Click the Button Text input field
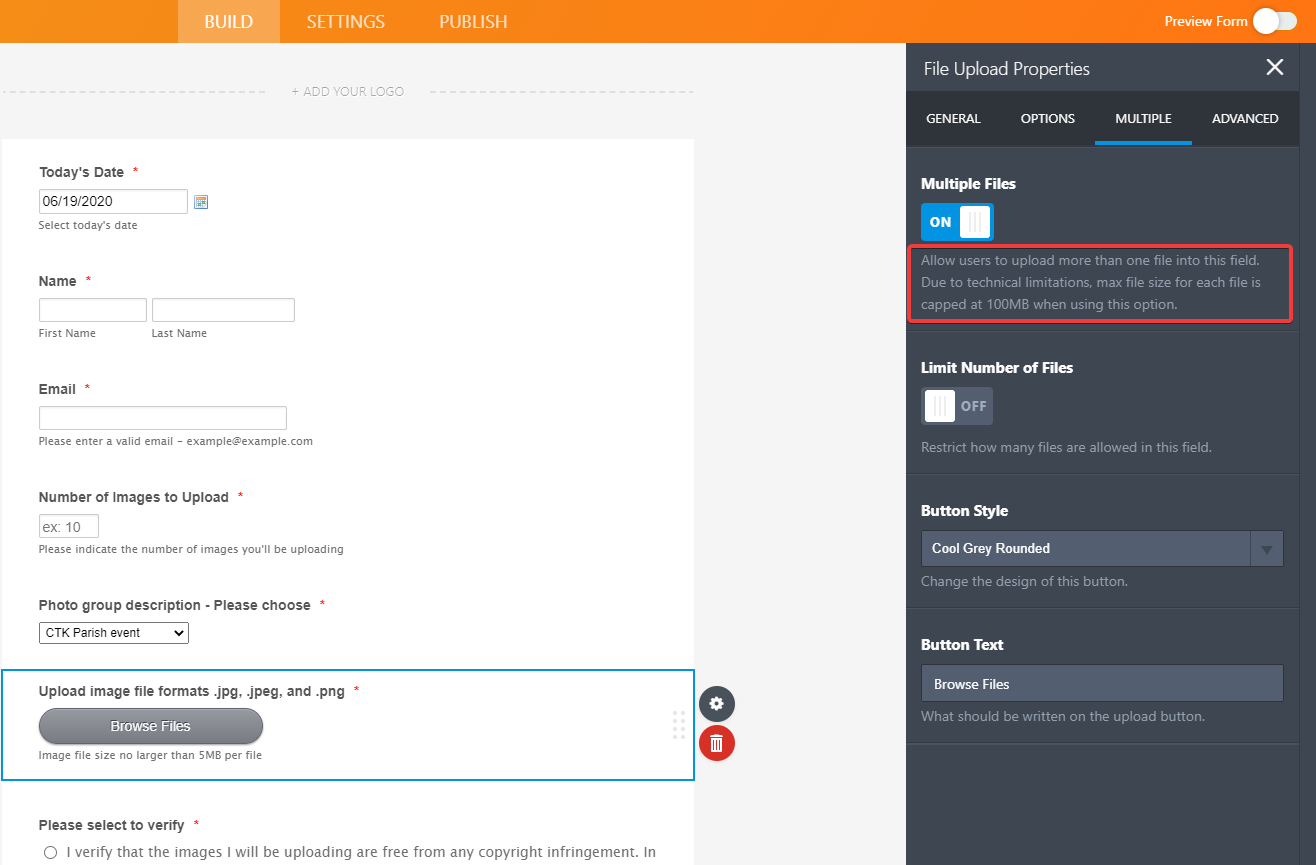 pyautogui.click(x=1101, y=684)
